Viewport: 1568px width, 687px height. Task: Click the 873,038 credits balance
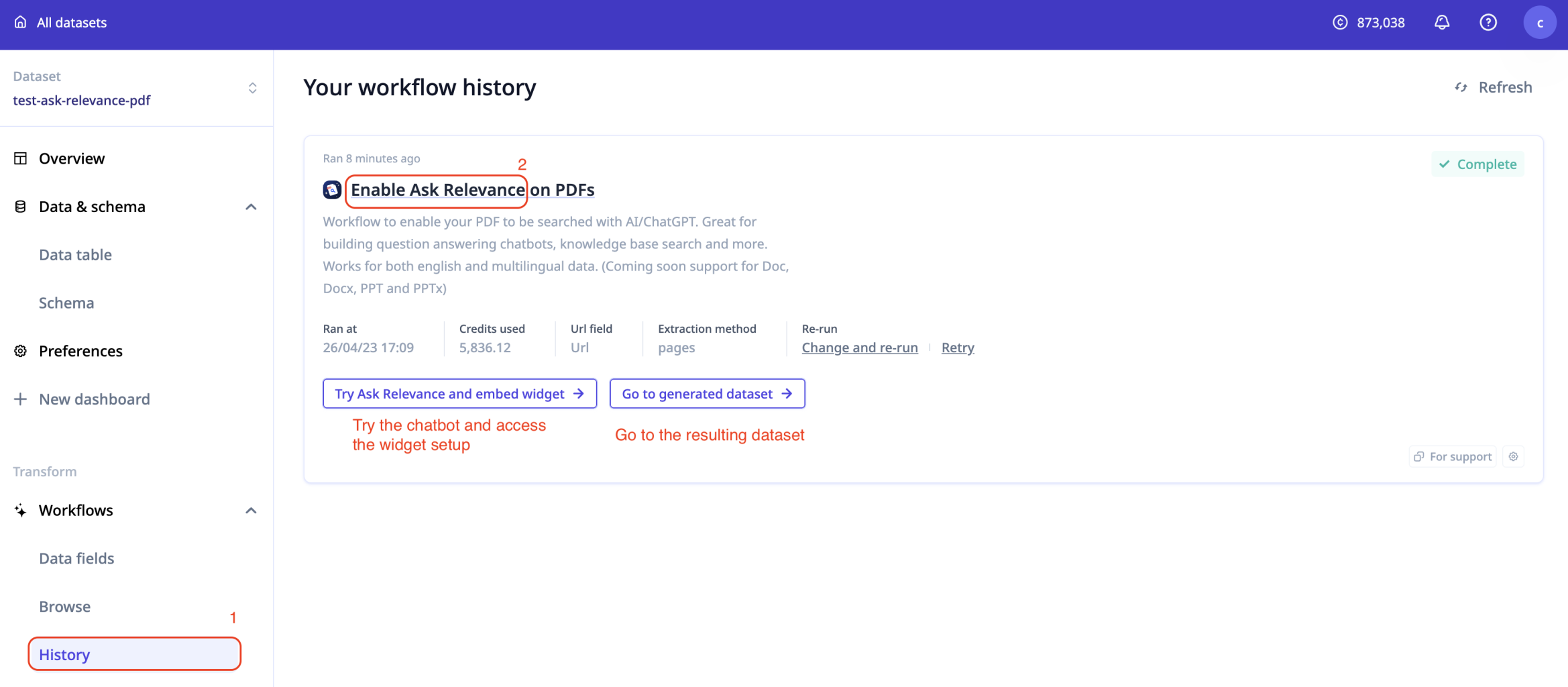[x=1380, y=22]
